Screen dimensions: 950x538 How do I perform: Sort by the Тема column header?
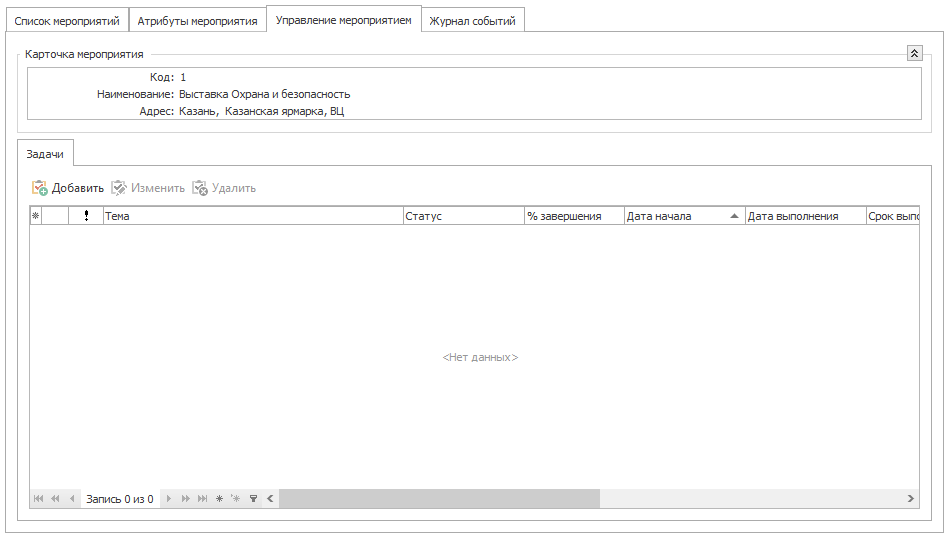[253, 216]
